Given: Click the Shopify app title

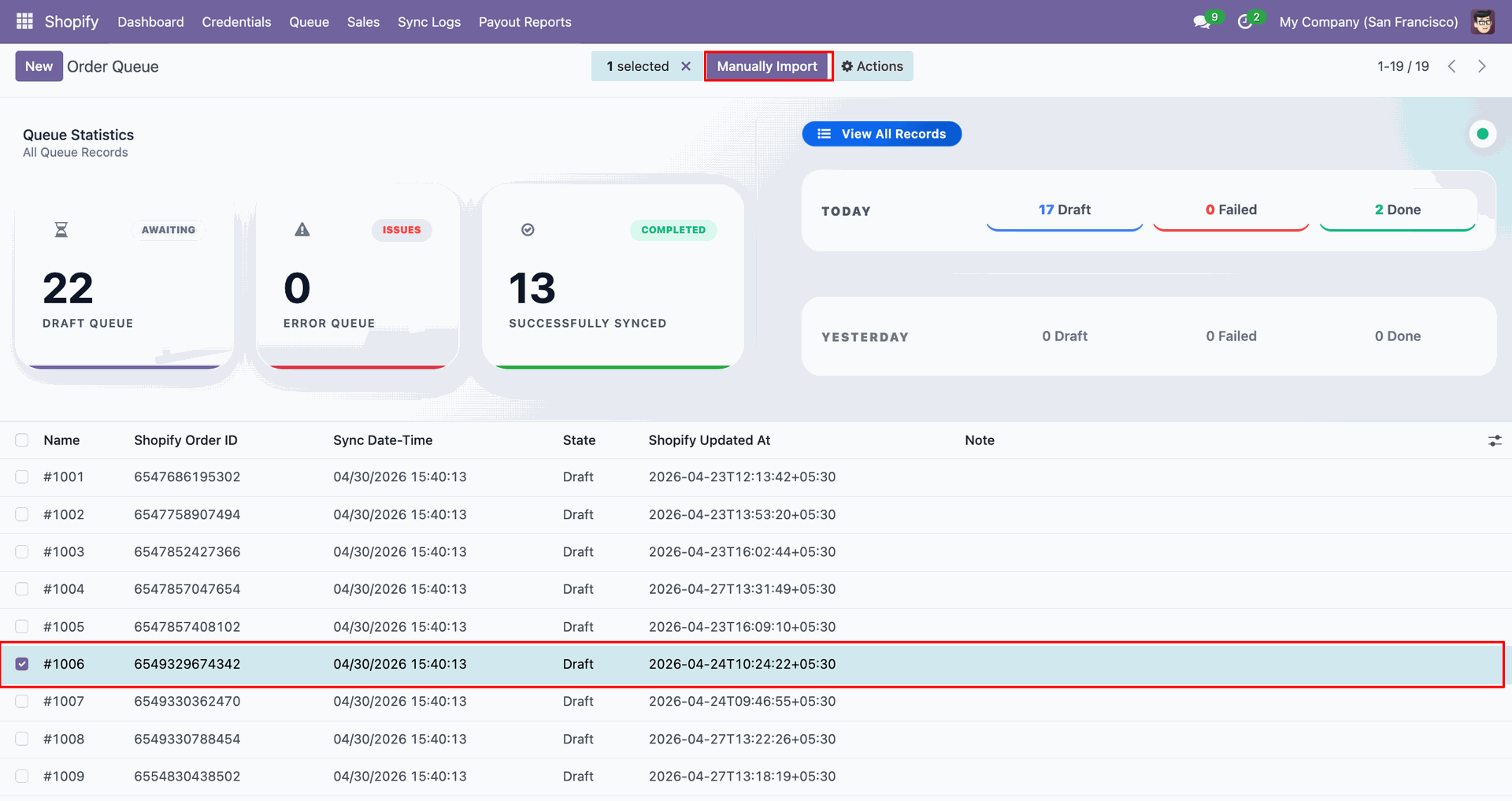Looking at the screenshot, I should coord(72,21).
